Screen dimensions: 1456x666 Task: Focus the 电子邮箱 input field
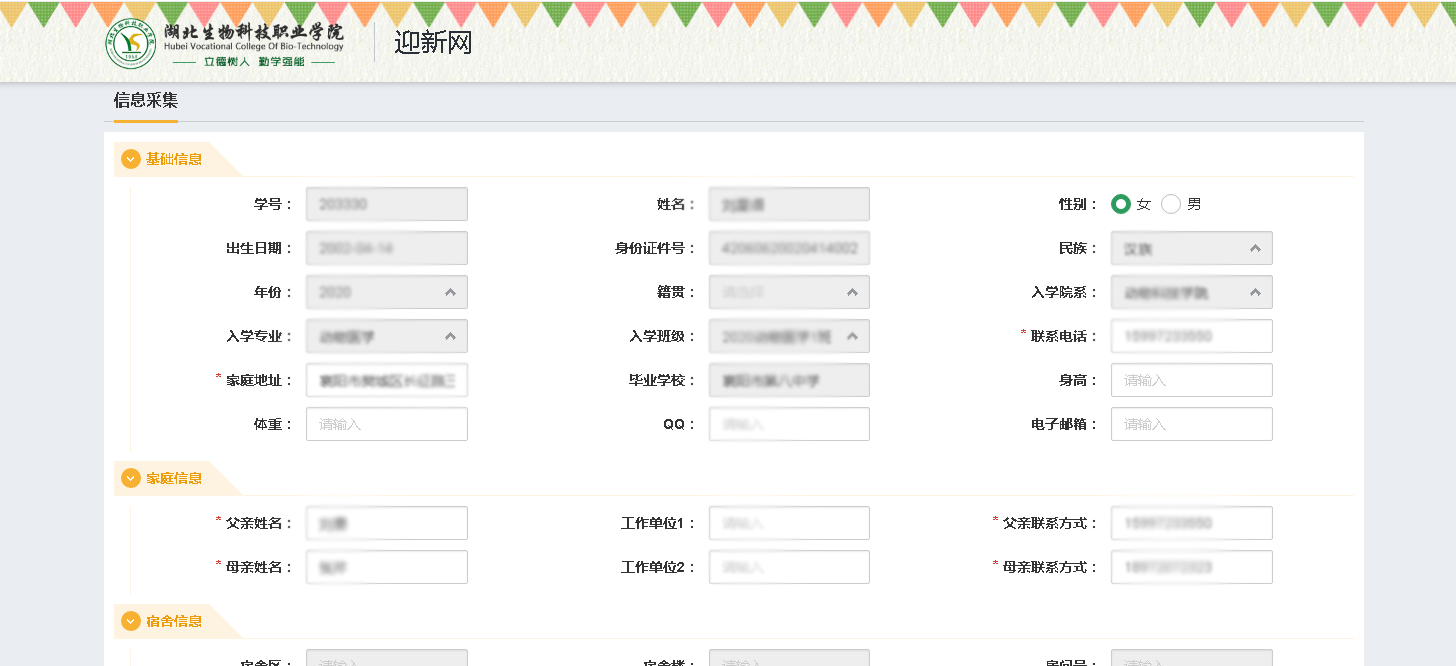point(1191,424)
